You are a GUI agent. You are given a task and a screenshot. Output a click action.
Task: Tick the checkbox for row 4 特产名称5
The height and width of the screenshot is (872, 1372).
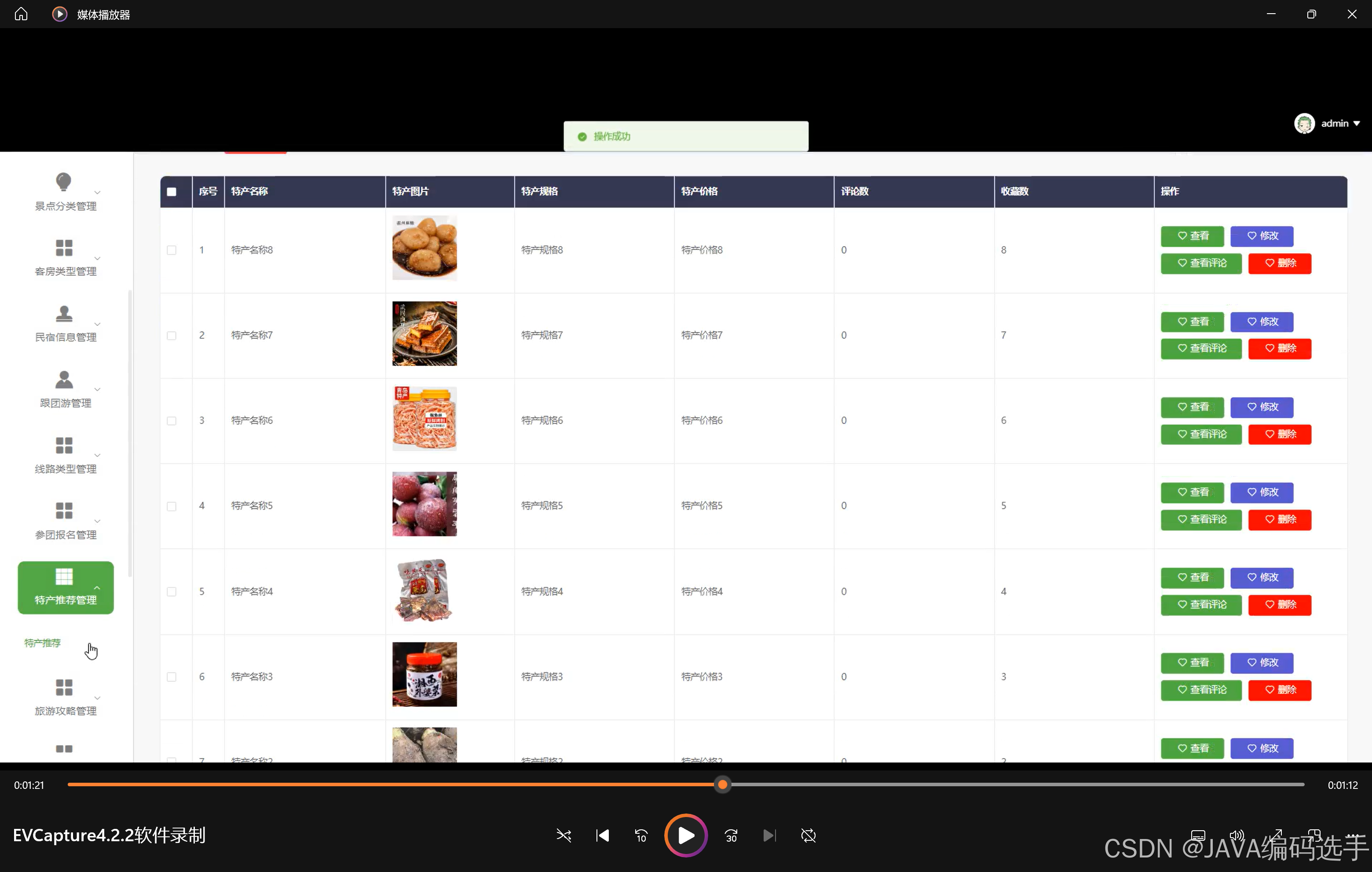point(172,506)
